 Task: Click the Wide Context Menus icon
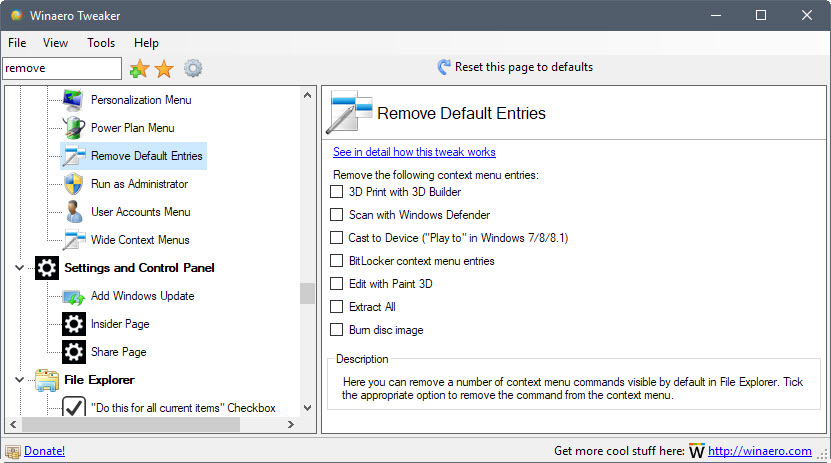pos(74,240)
